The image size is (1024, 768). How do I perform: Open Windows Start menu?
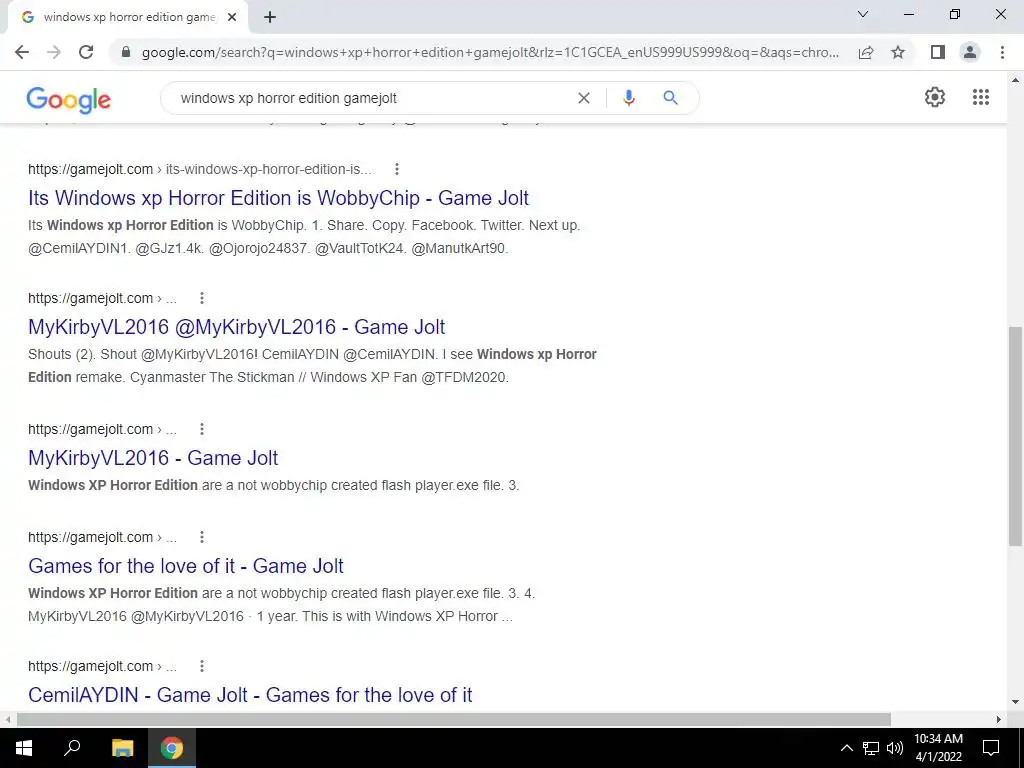24,748
